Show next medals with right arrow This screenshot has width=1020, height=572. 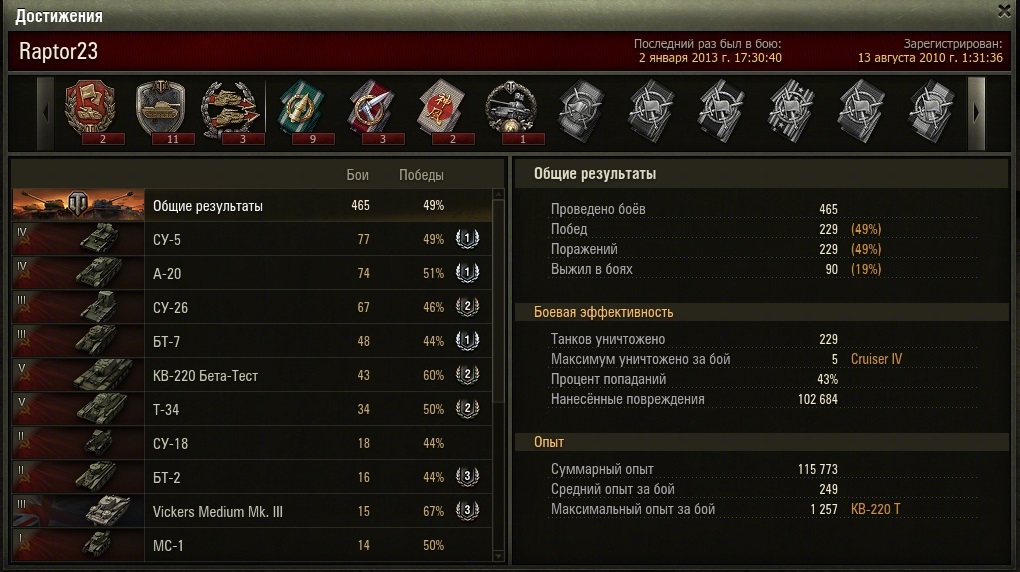point(976,113)
